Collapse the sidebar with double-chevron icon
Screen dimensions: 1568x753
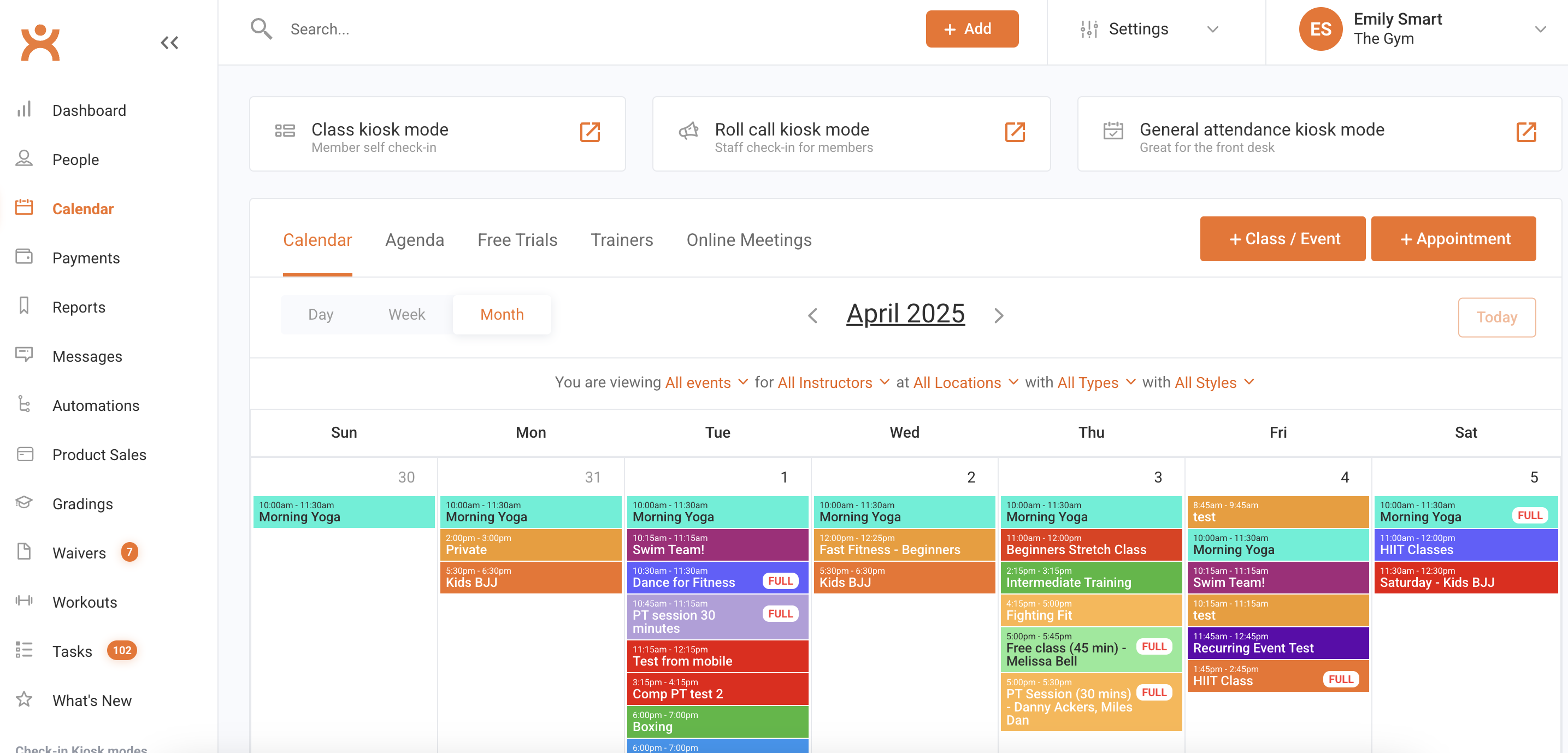(169, 43)
